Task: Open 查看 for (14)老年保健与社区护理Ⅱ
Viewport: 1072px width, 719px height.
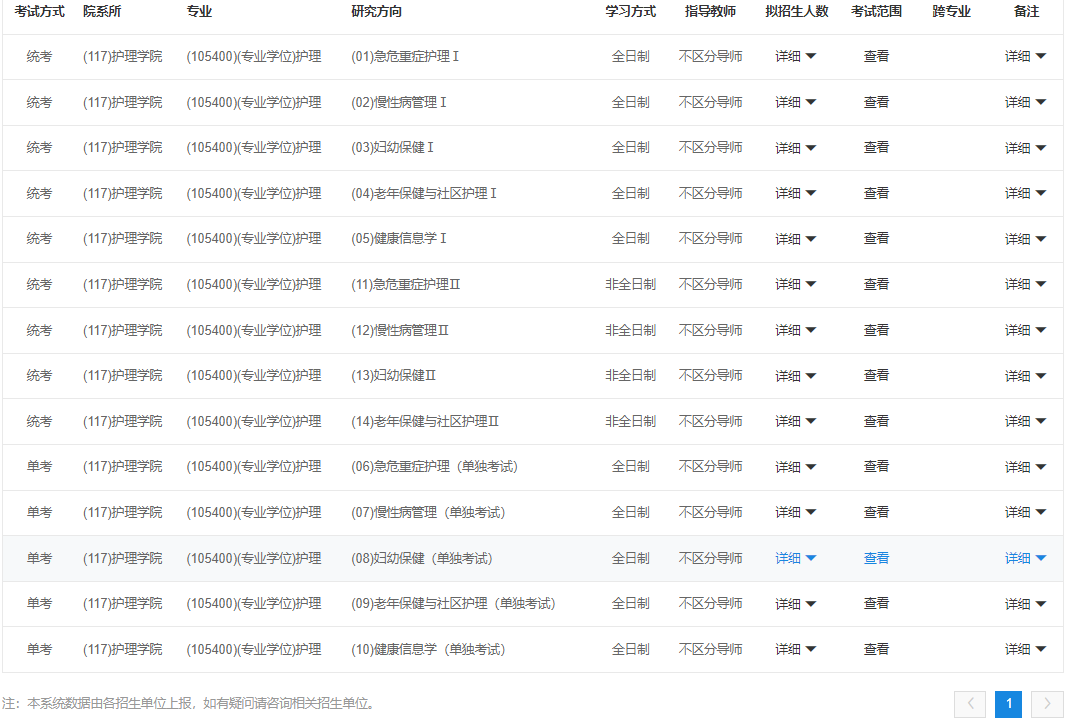Action: pyautogui.click(x=876, y=421)
